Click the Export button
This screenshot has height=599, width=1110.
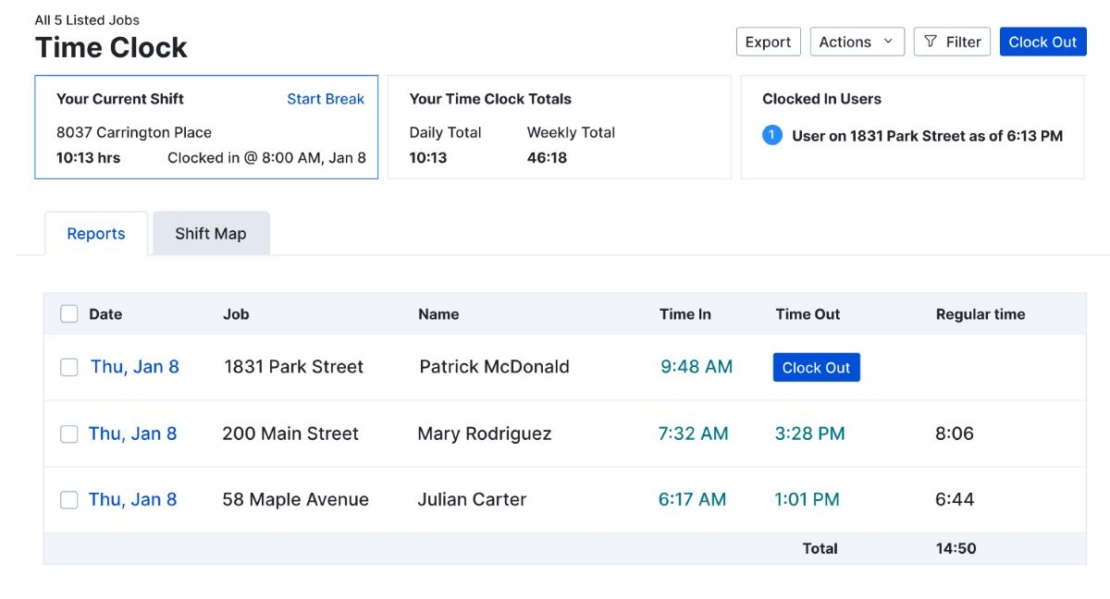click(x=768, y=42)
